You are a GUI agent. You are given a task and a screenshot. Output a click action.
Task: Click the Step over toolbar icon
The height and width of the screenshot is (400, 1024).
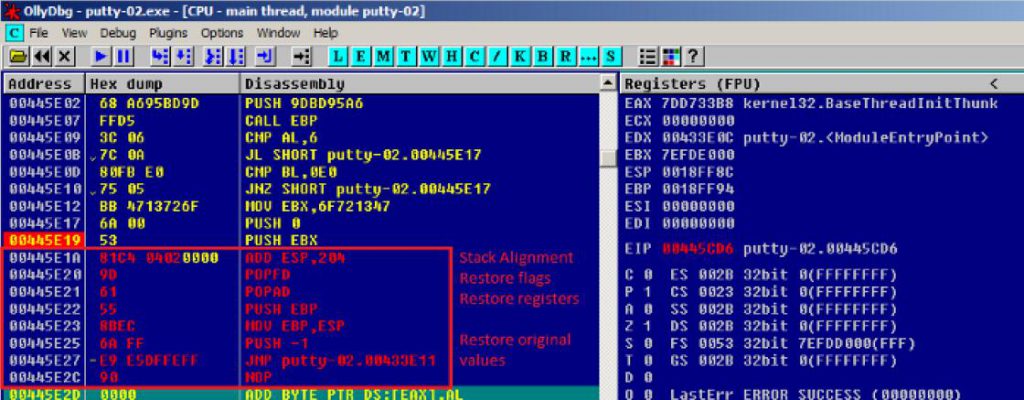[x=182, y=57]
